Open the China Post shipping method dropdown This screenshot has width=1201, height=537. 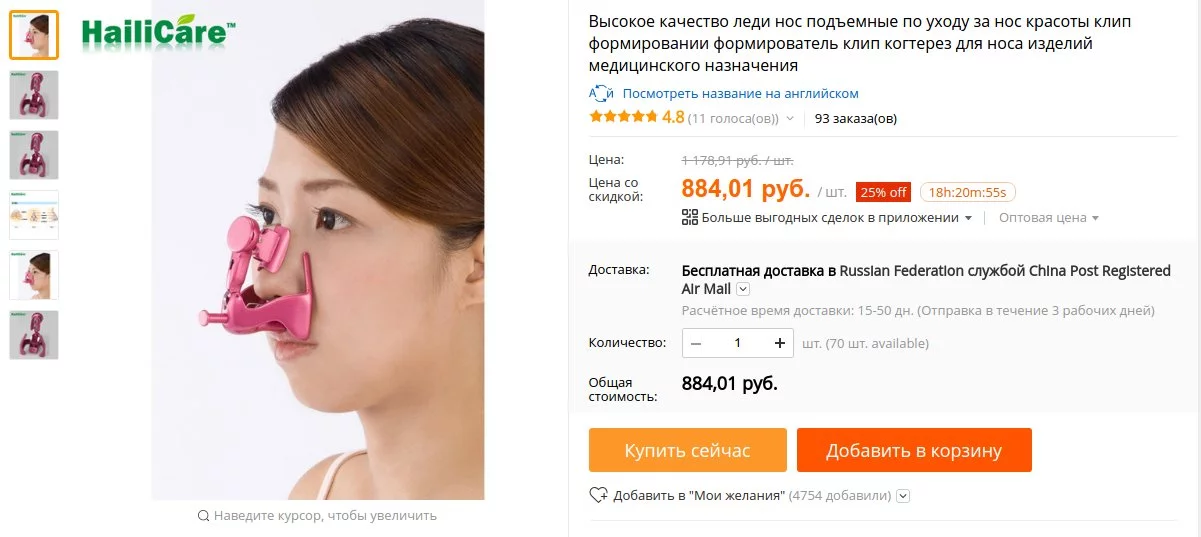743,289
